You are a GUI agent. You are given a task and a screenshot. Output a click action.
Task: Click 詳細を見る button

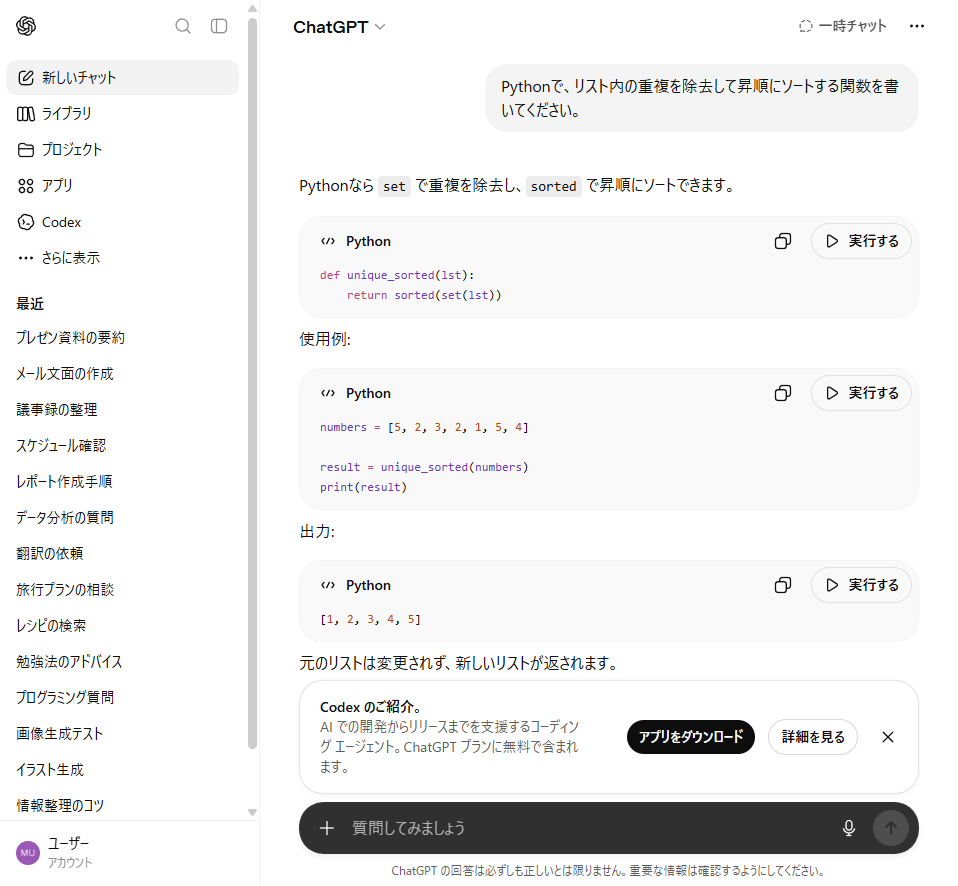(813, 737)
